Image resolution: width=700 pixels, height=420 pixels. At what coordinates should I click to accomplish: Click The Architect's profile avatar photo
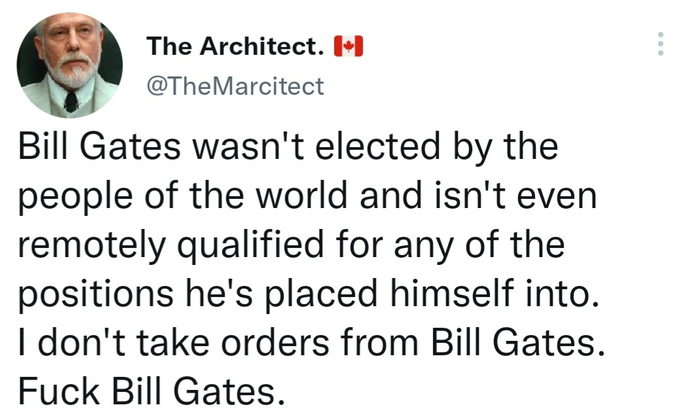pyautogui.click(x=70, y=64)
